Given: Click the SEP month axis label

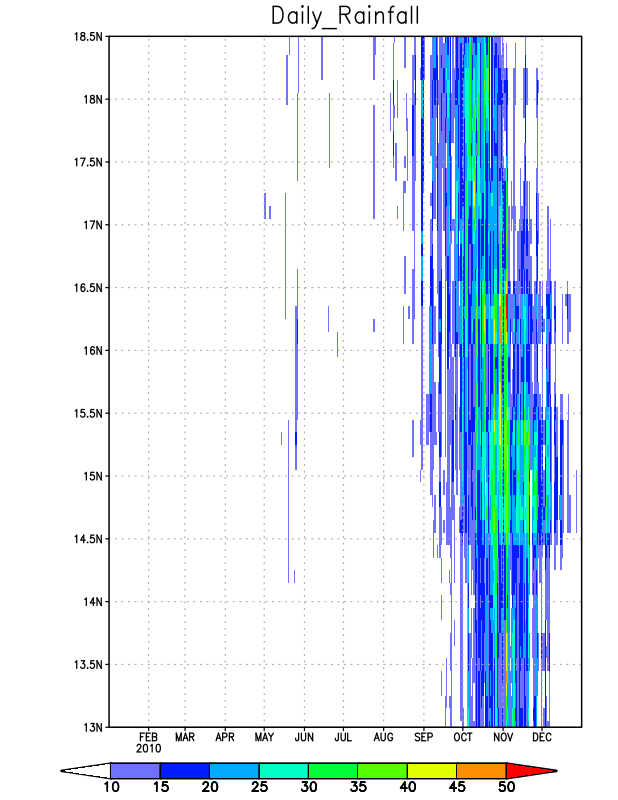Looking at the screenshot, I should pos(424,738).
